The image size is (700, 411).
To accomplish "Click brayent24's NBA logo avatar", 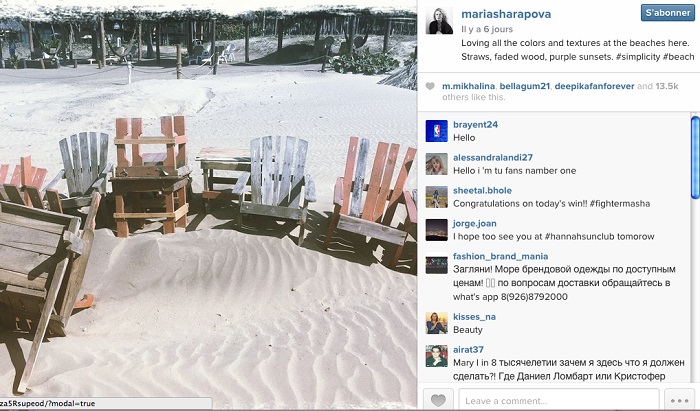I will [436, 131].
